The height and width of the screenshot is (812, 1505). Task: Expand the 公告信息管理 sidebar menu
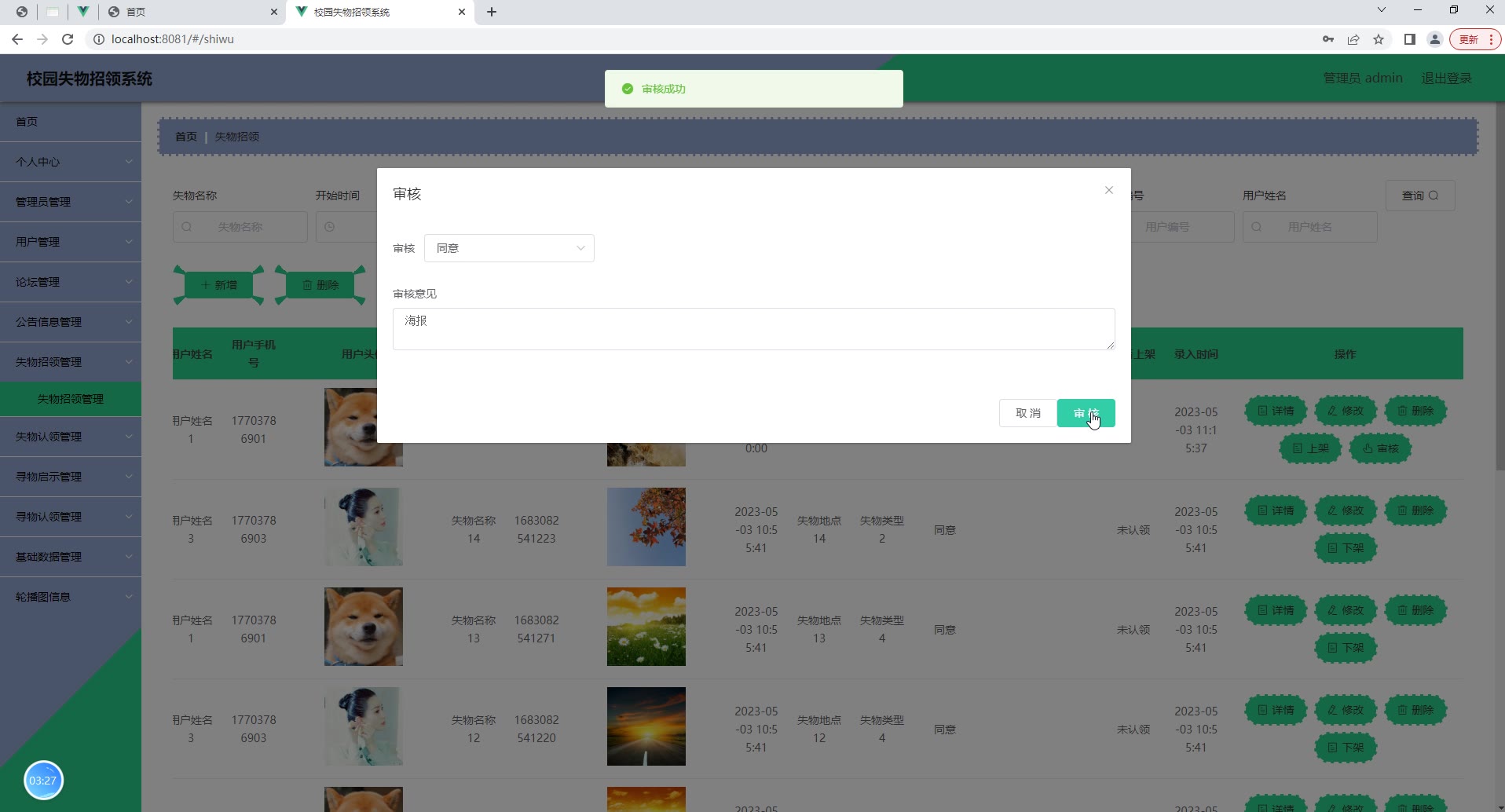pos(71,322)
